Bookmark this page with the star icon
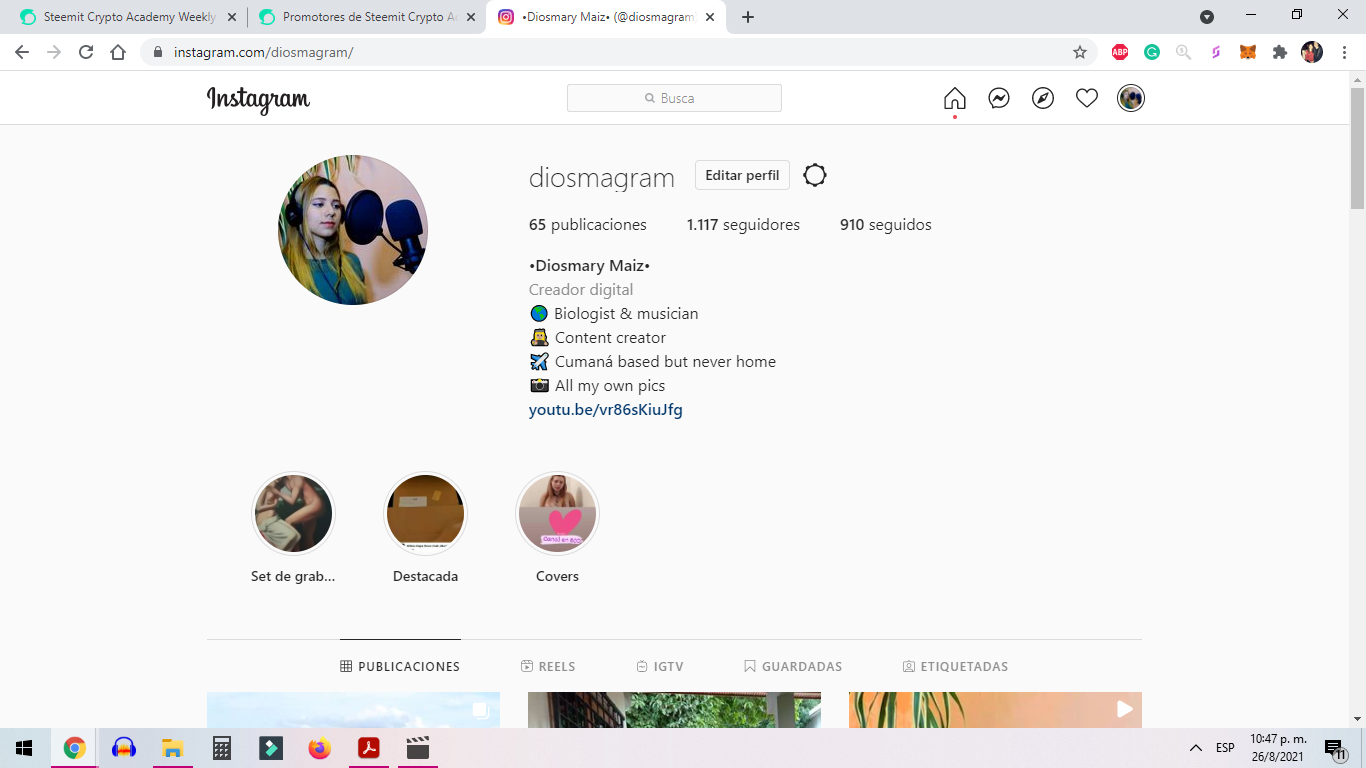Screen dimensions: 1366x768 [1080, 52]
